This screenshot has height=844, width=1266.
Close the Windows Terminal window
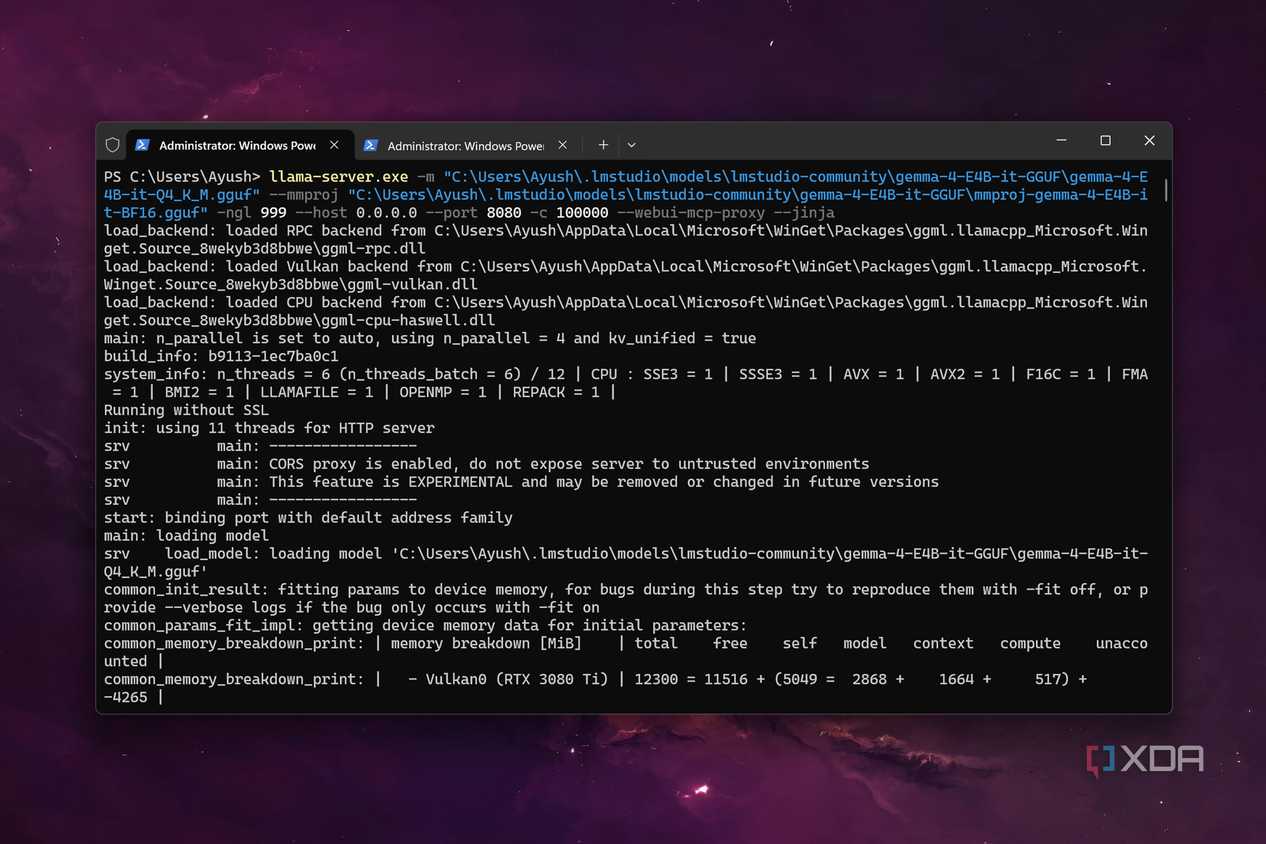pyautogui.click(x=1149, y=141)
